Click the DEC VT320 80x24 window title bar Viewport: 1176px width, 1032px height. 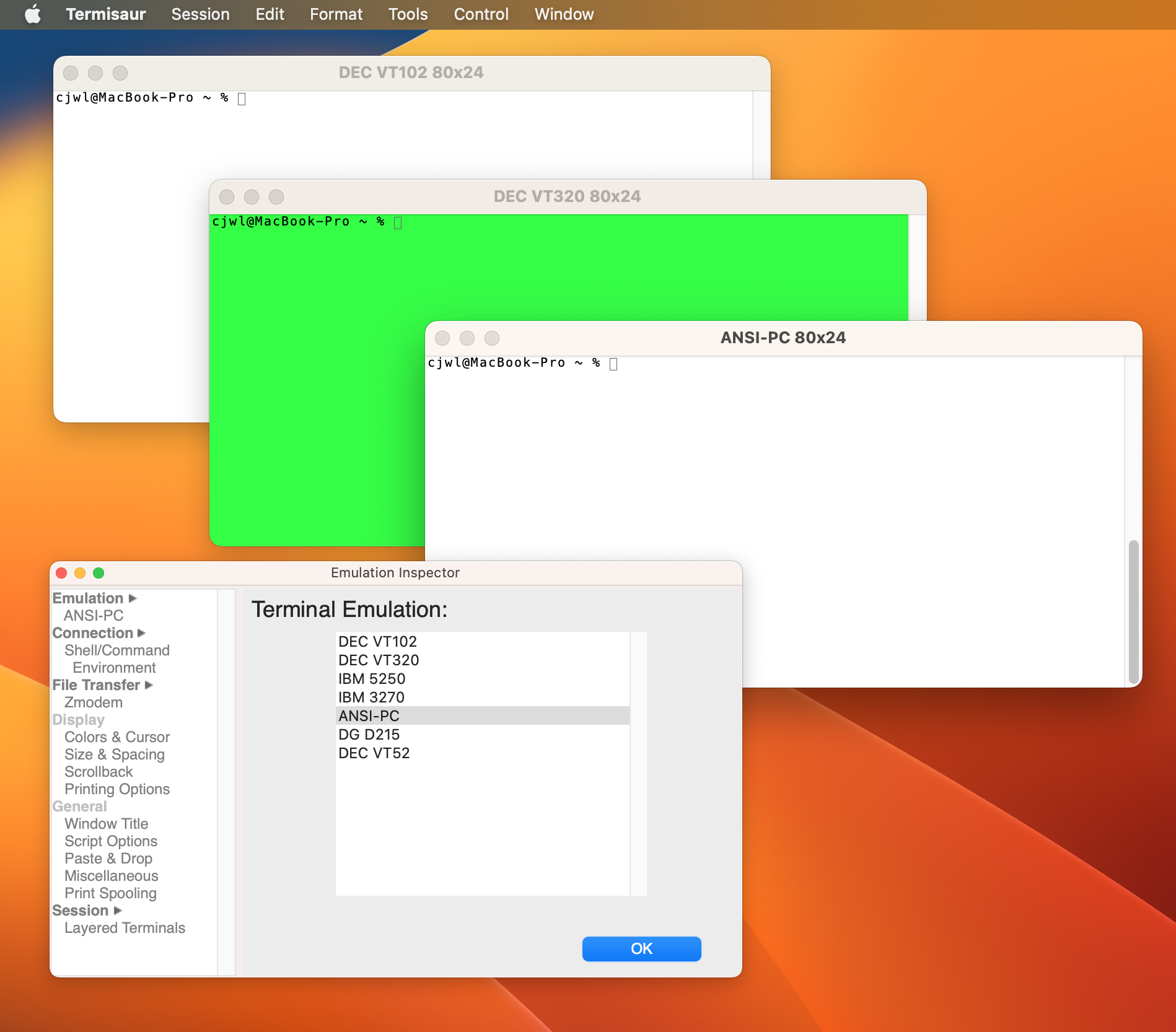pos(568,196)
